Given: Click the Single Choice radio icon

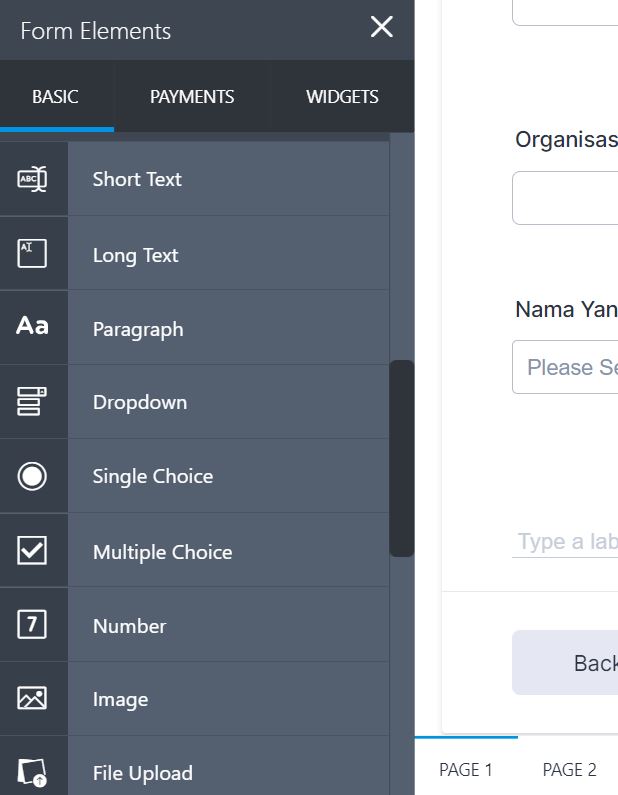Looking at the screenshot, I should tap(32, 476).
